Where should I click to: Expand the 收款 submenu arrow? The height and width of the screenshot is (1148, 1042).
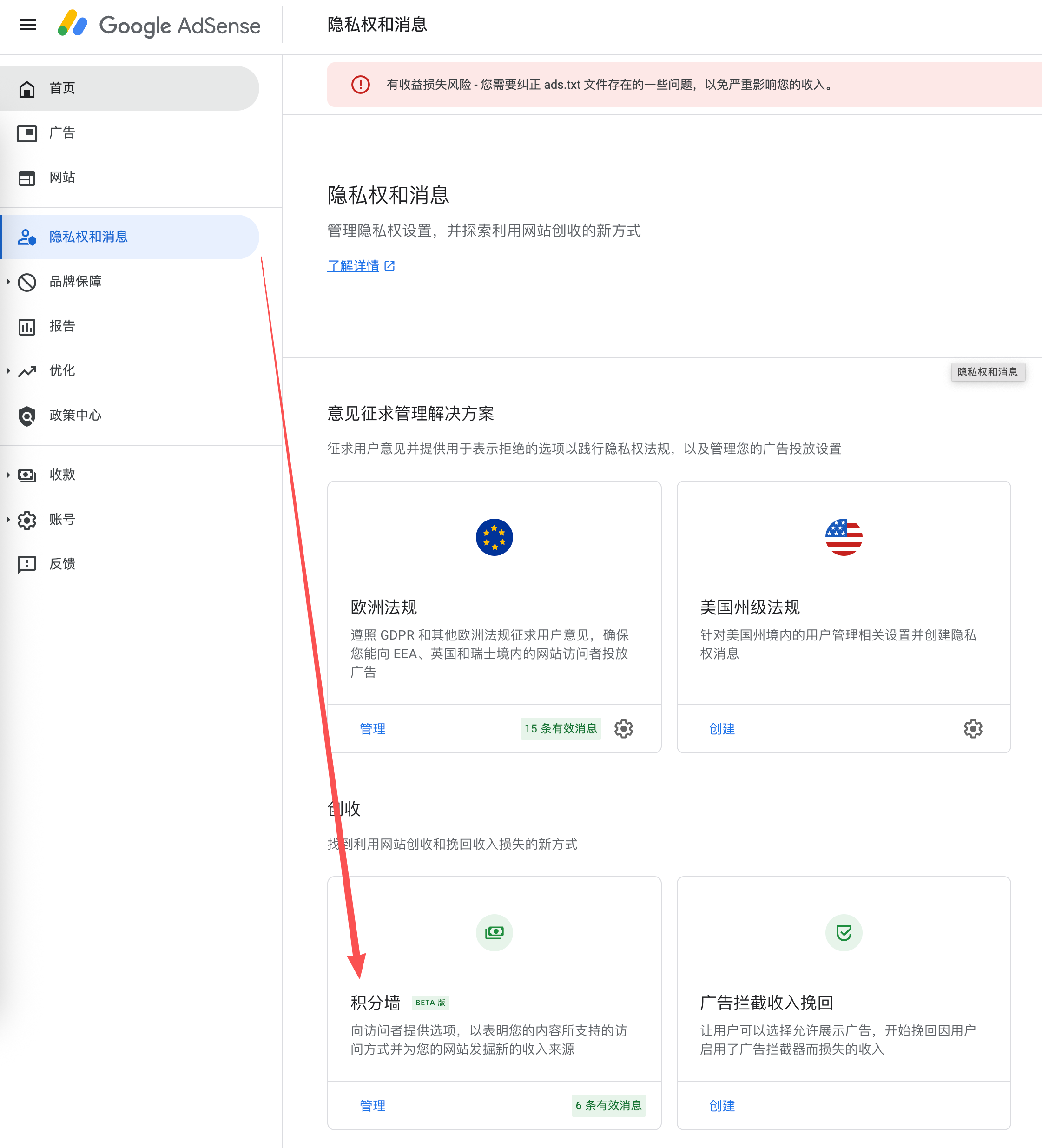(x=8, y=475)
